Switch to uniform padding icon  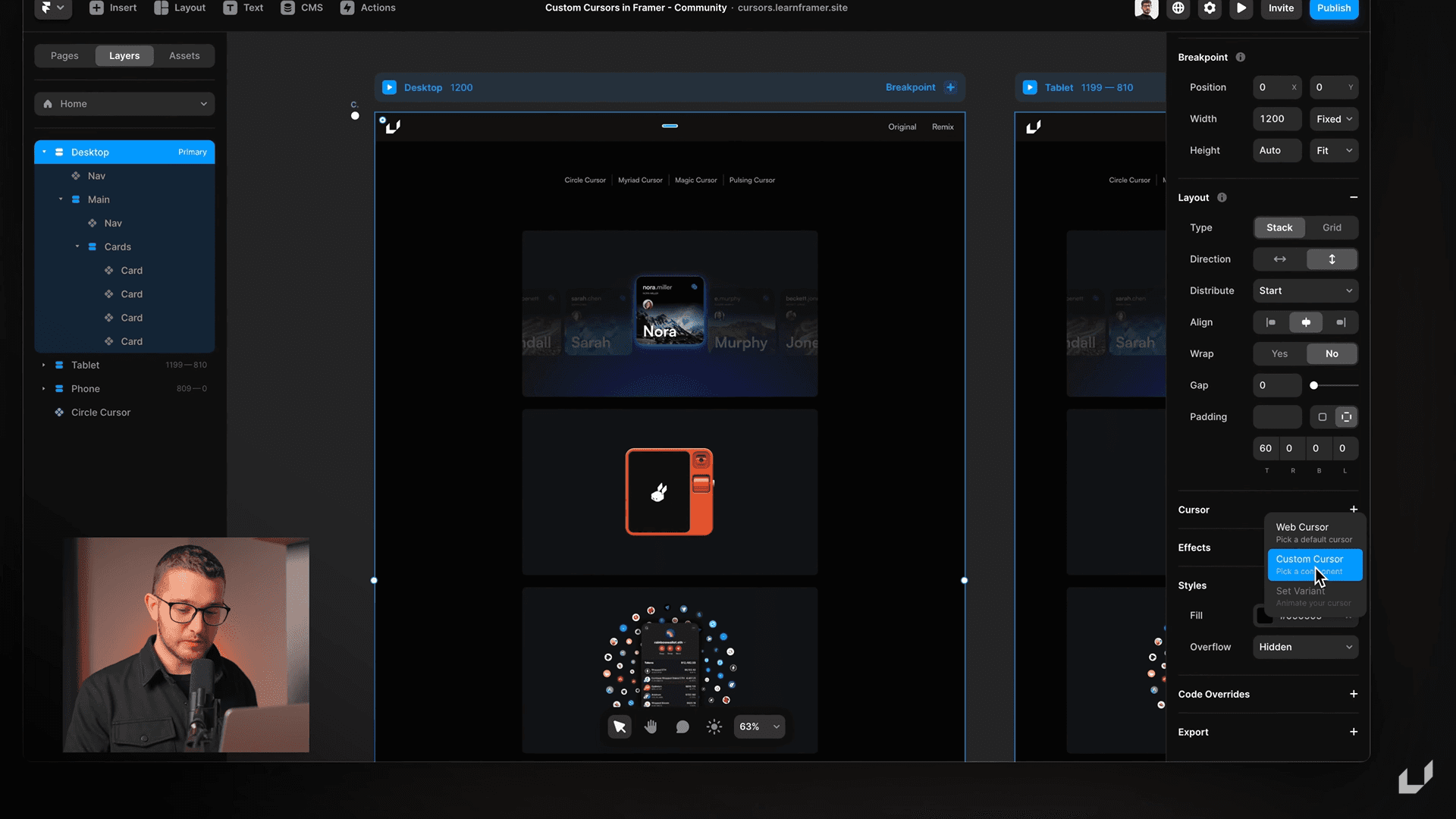click(x=1322, y=418)
